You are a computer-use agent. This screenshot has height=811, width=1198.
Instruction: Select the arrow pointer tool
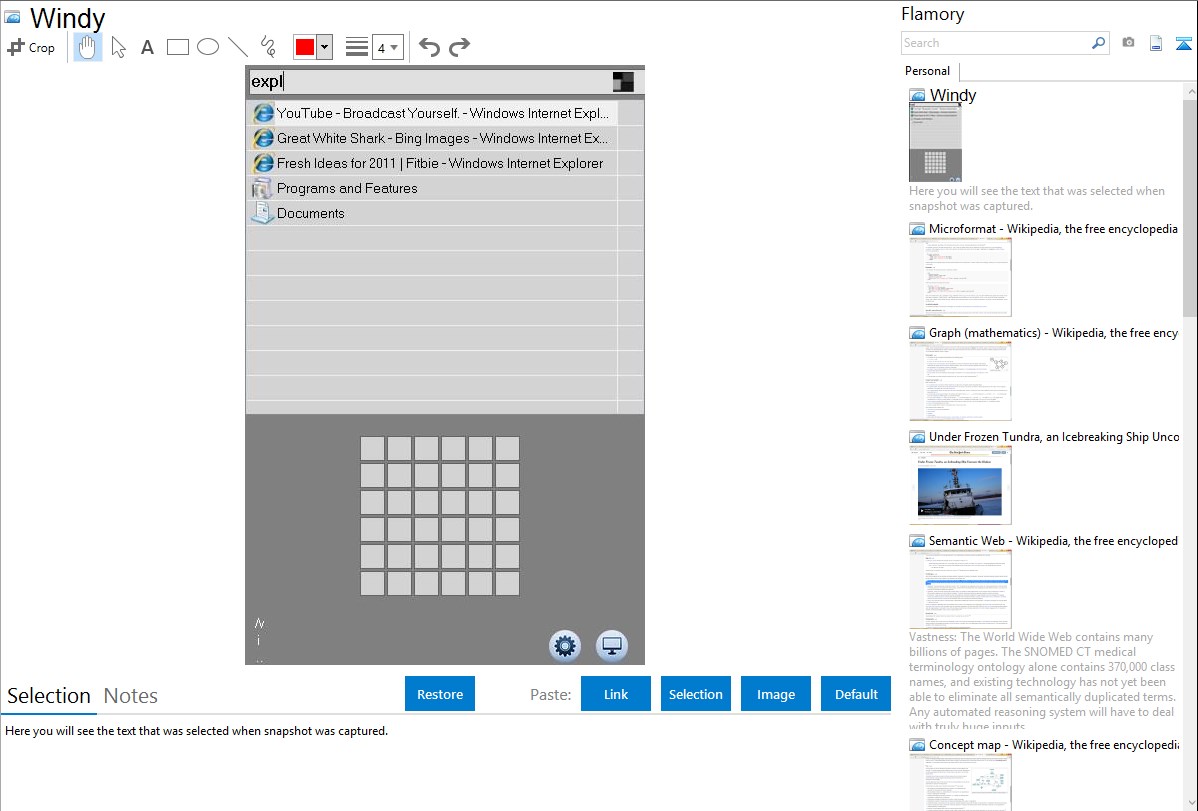tap(118, 47)
